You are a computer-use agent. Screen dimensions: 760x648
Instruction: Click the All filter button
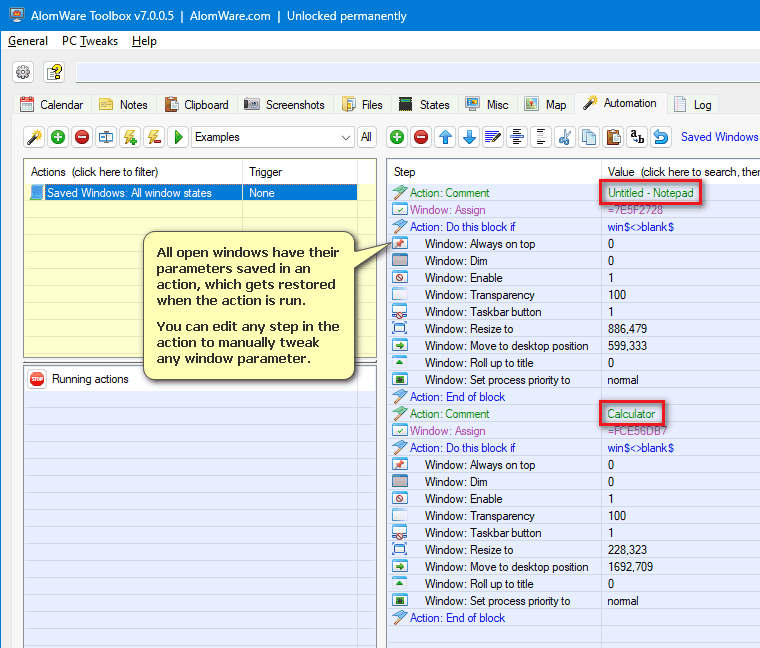[x=366, y=137]
